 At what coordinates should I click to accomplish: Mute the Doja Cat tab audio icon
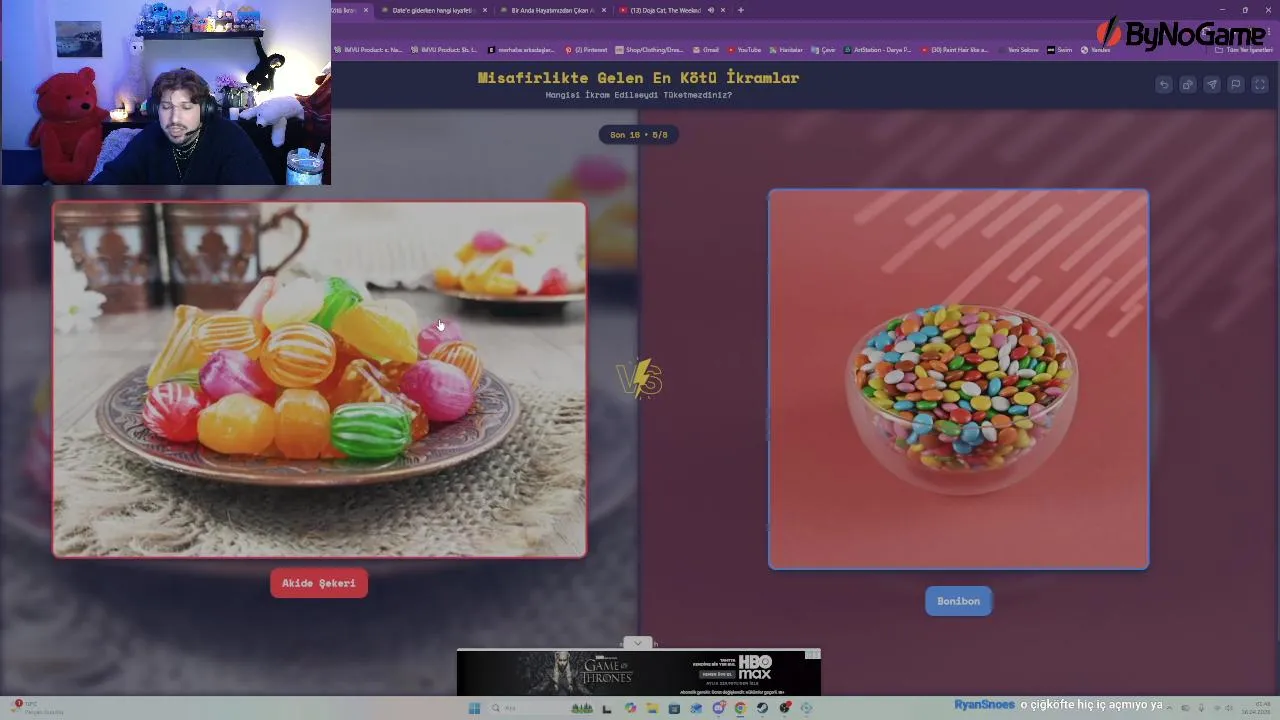(x=711, y=10)
